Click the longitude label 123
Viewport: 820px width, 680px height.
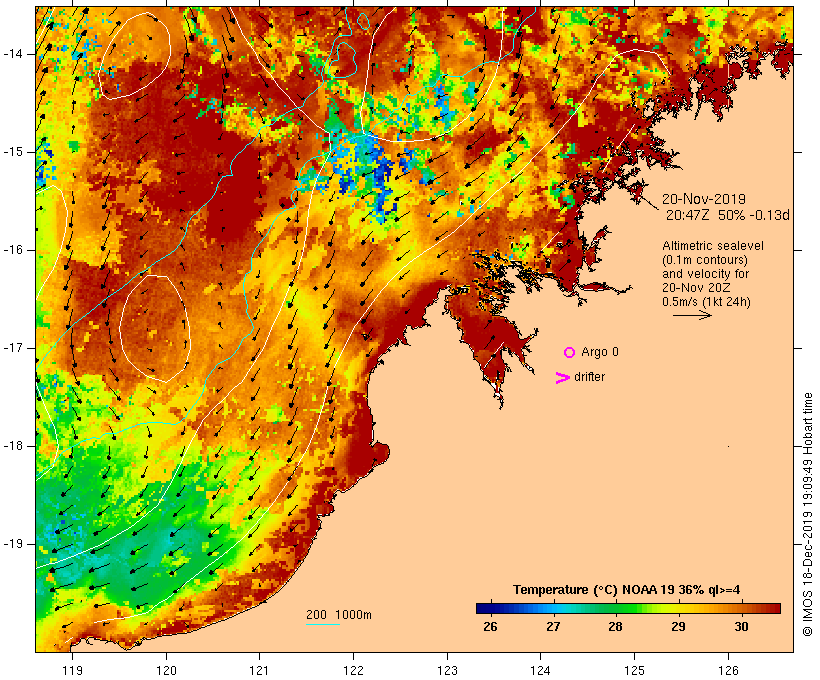coord(447,670)
